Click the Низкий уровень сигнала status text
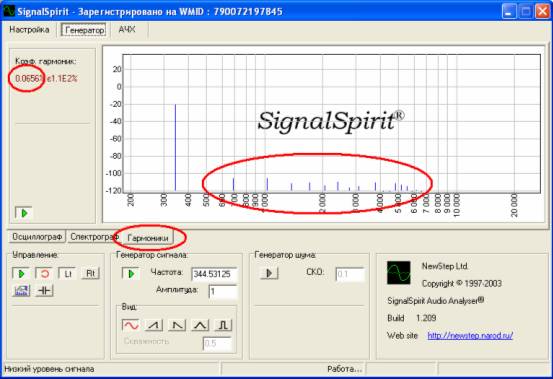This screenshot has width=553, height=379. [x=49, y=369]
